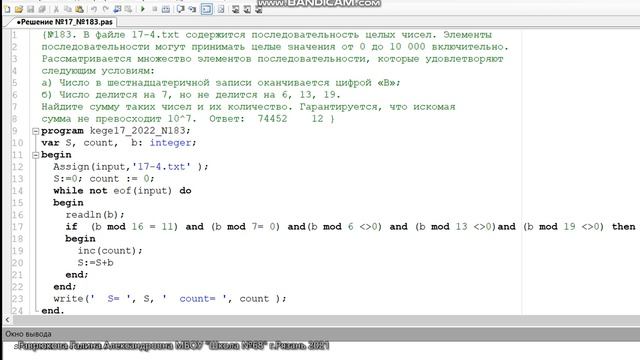Click the third-from-last toolbar icon
Image resolution: width=640 pixels, height=360 pixels.
point(236,9)
